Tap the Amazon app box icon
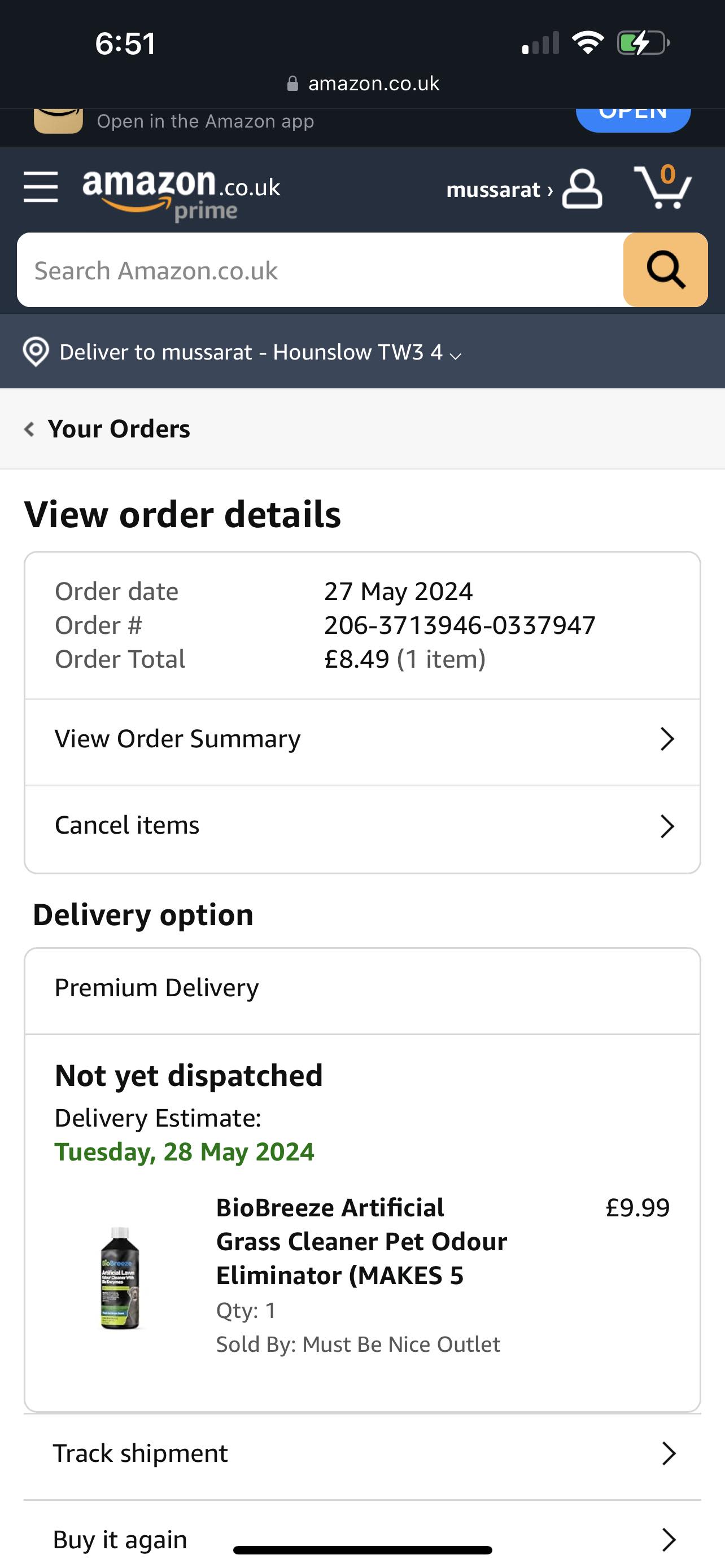 click(x=58, y=121)
